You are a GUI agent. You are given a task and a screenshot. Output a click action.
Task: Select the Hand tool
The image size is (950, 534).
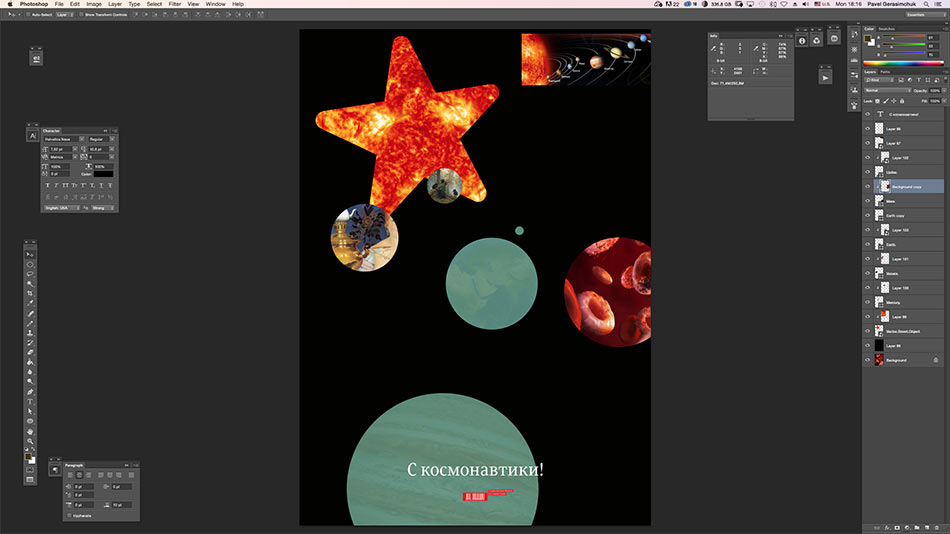[x=30, y=431]
